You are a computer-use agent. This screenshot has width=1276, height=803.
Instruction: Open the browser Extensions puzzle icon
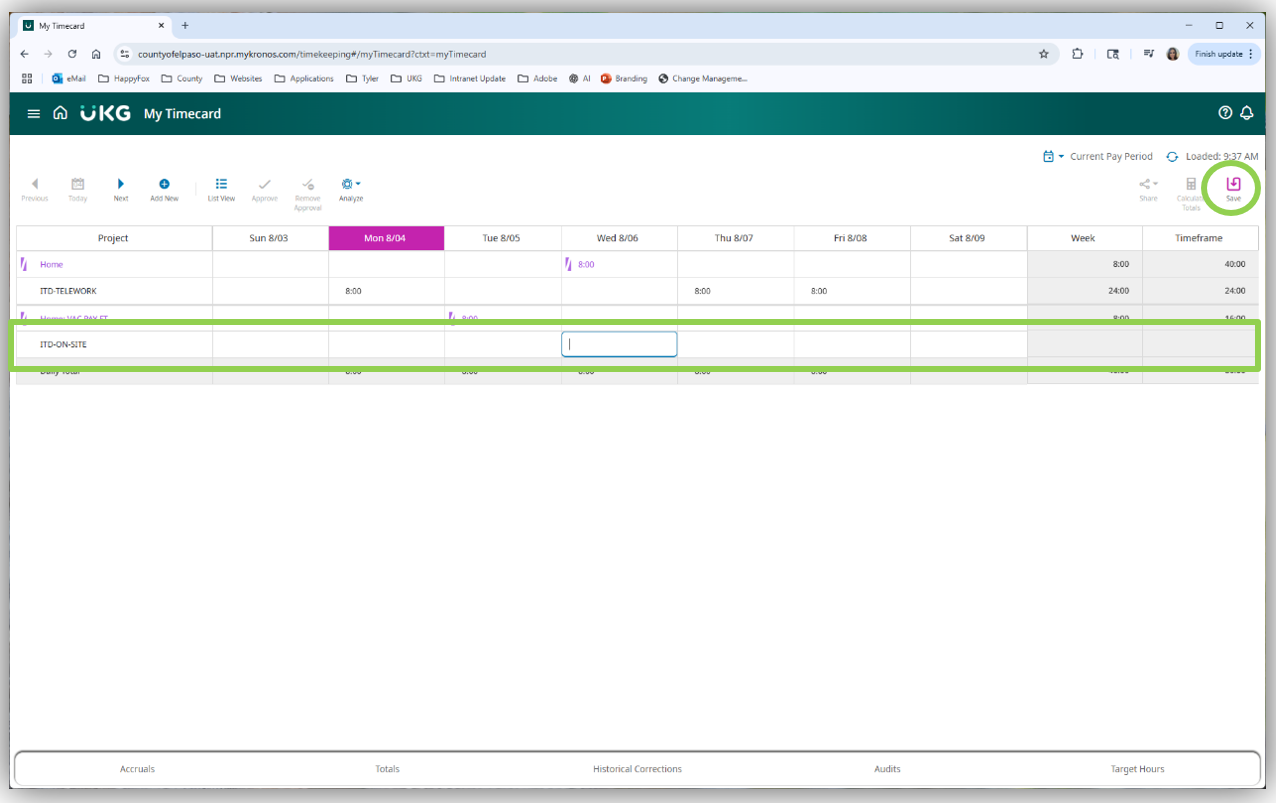1078,54
